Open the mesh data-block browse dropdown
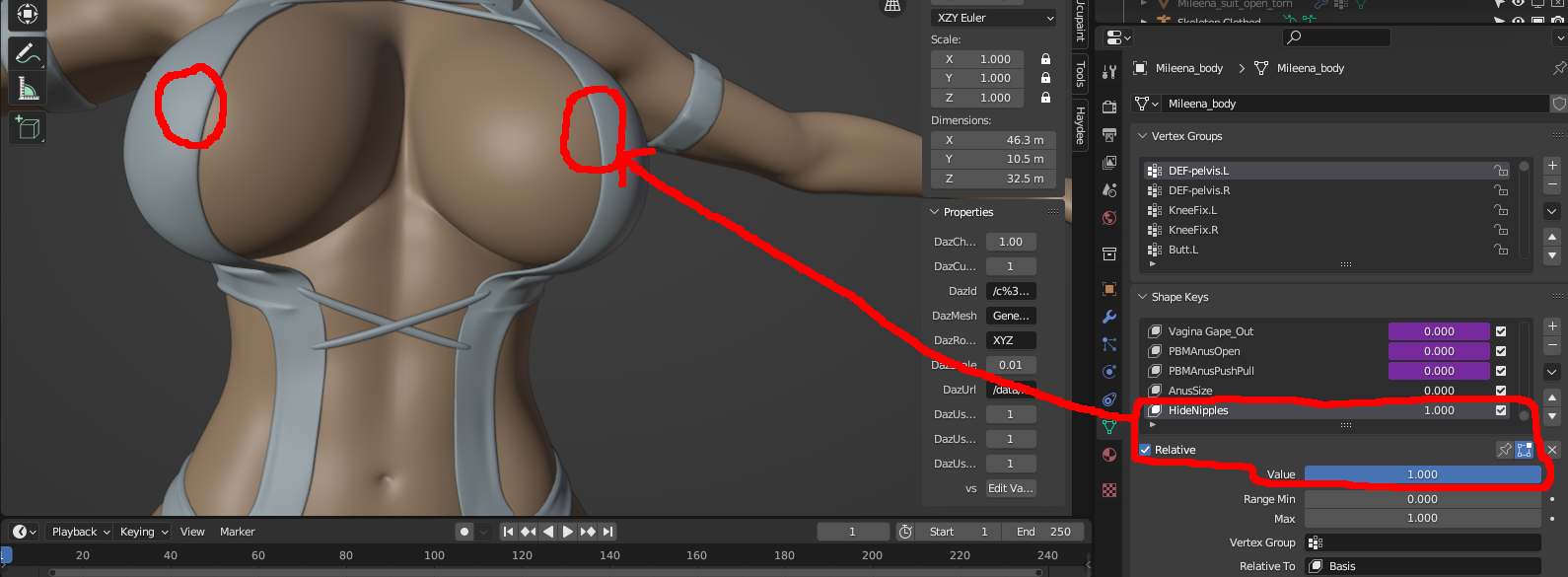This screenshot has height=577, width=1568. 1147,104
